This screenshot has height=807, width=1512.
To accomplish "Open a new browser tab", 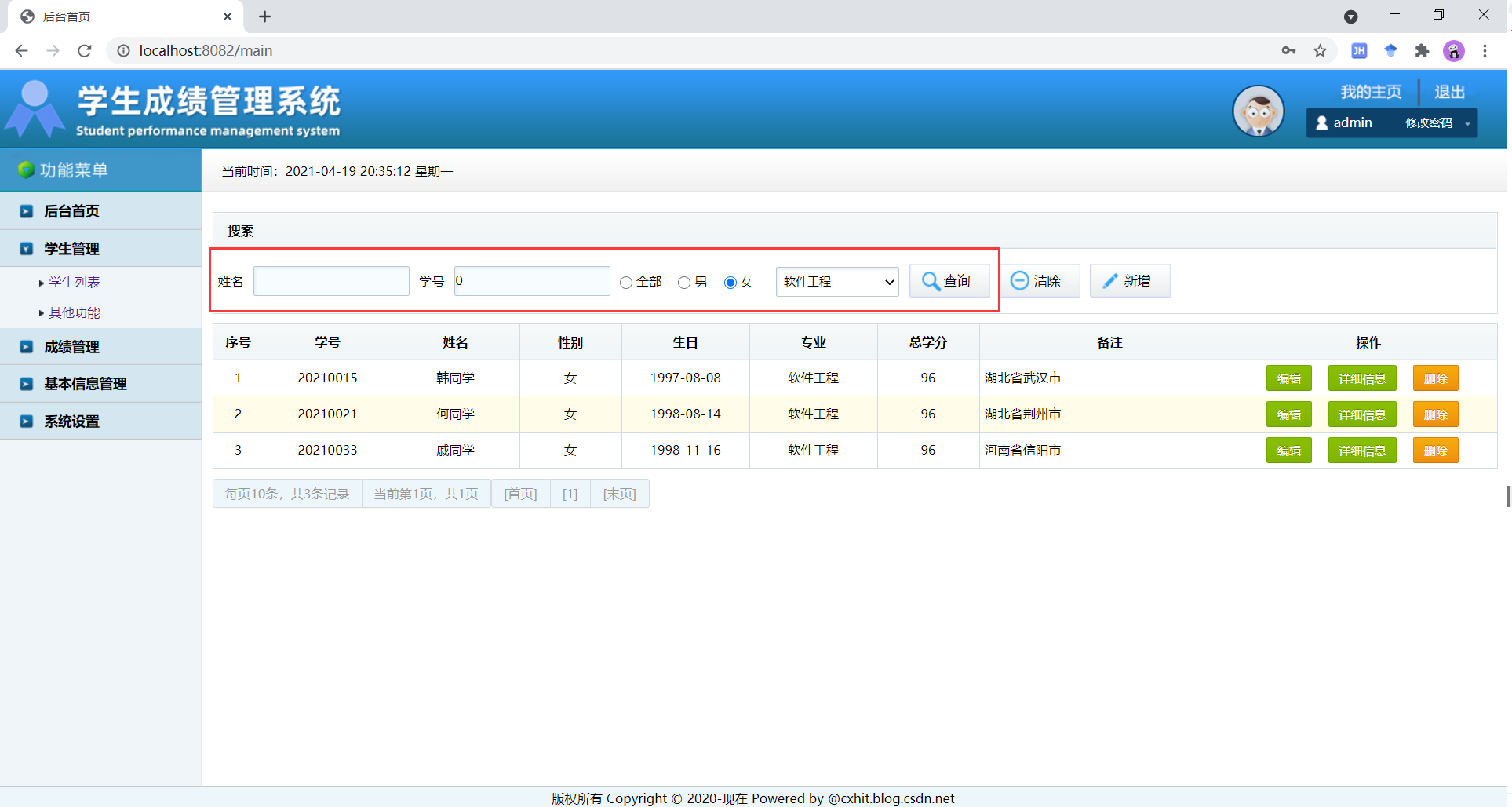I will point(264,16).
